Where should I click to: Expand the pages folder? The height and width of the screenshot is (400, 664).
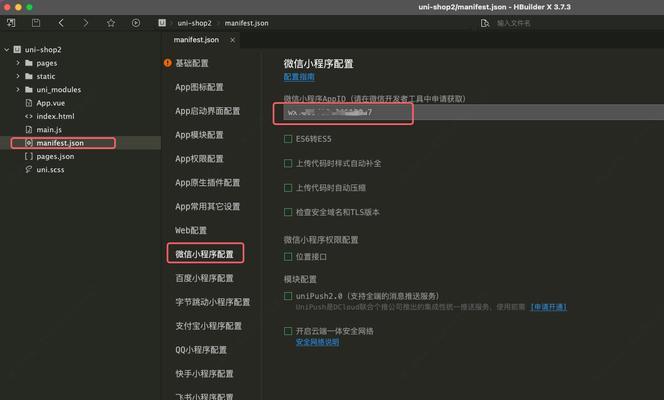click(x=18, y=63)
